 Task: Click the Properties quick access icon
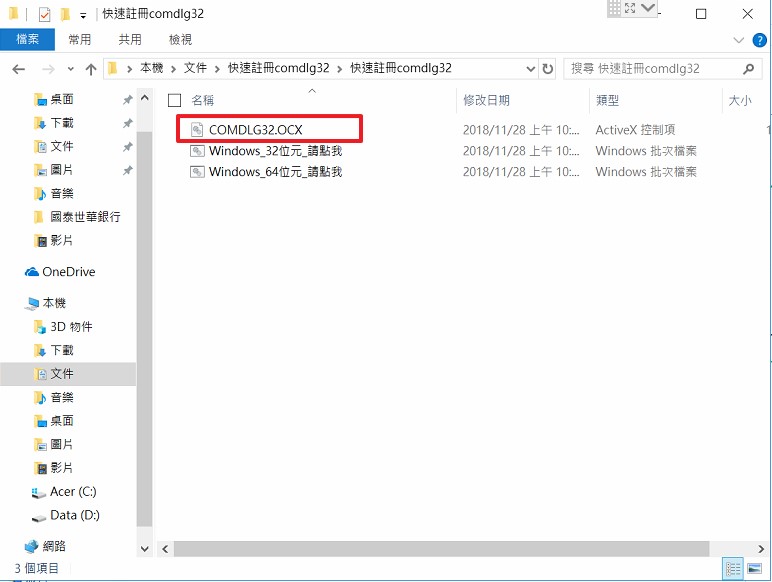44,14
